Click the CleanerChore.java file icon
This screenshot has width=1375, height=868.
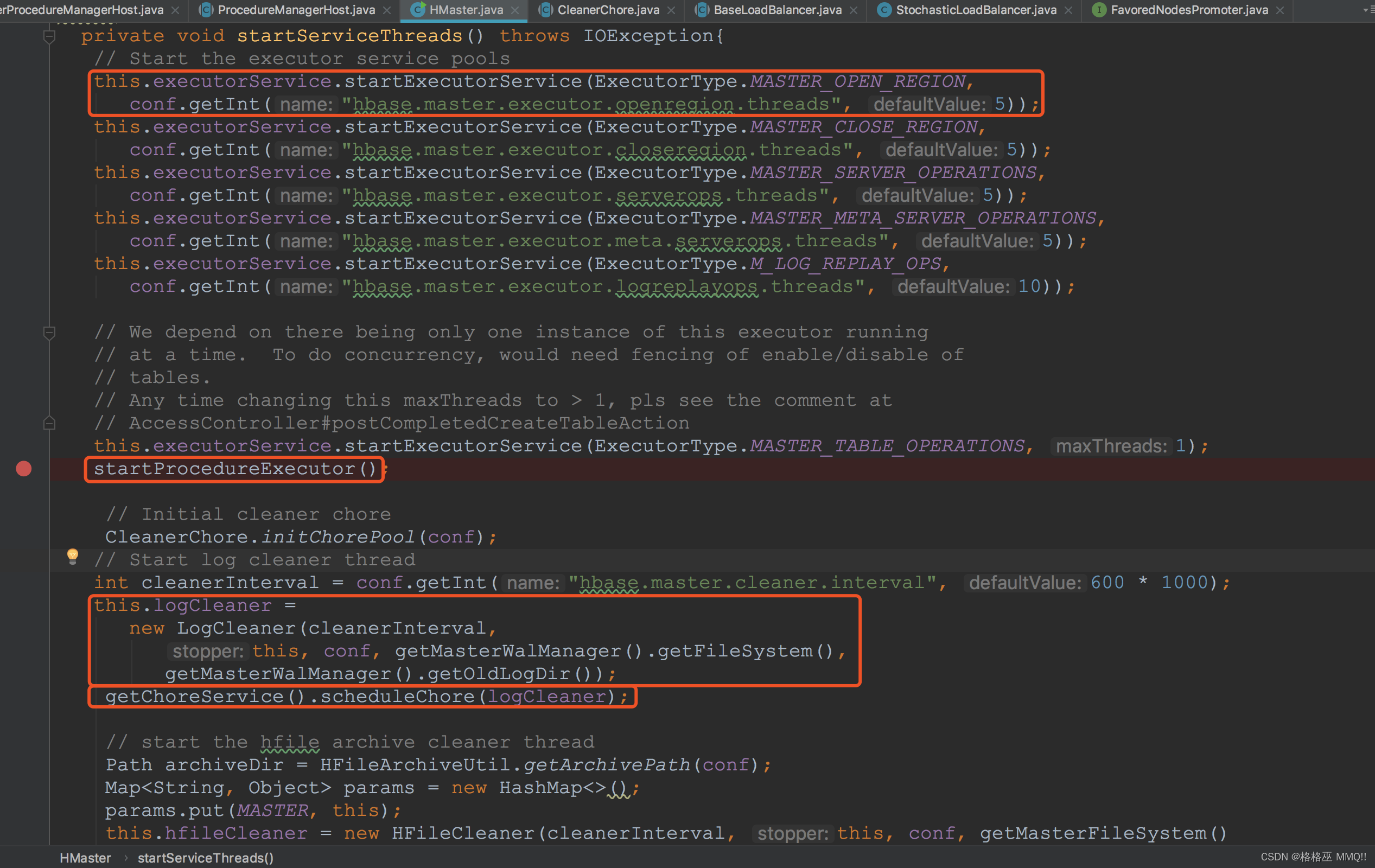click(545, 10)
